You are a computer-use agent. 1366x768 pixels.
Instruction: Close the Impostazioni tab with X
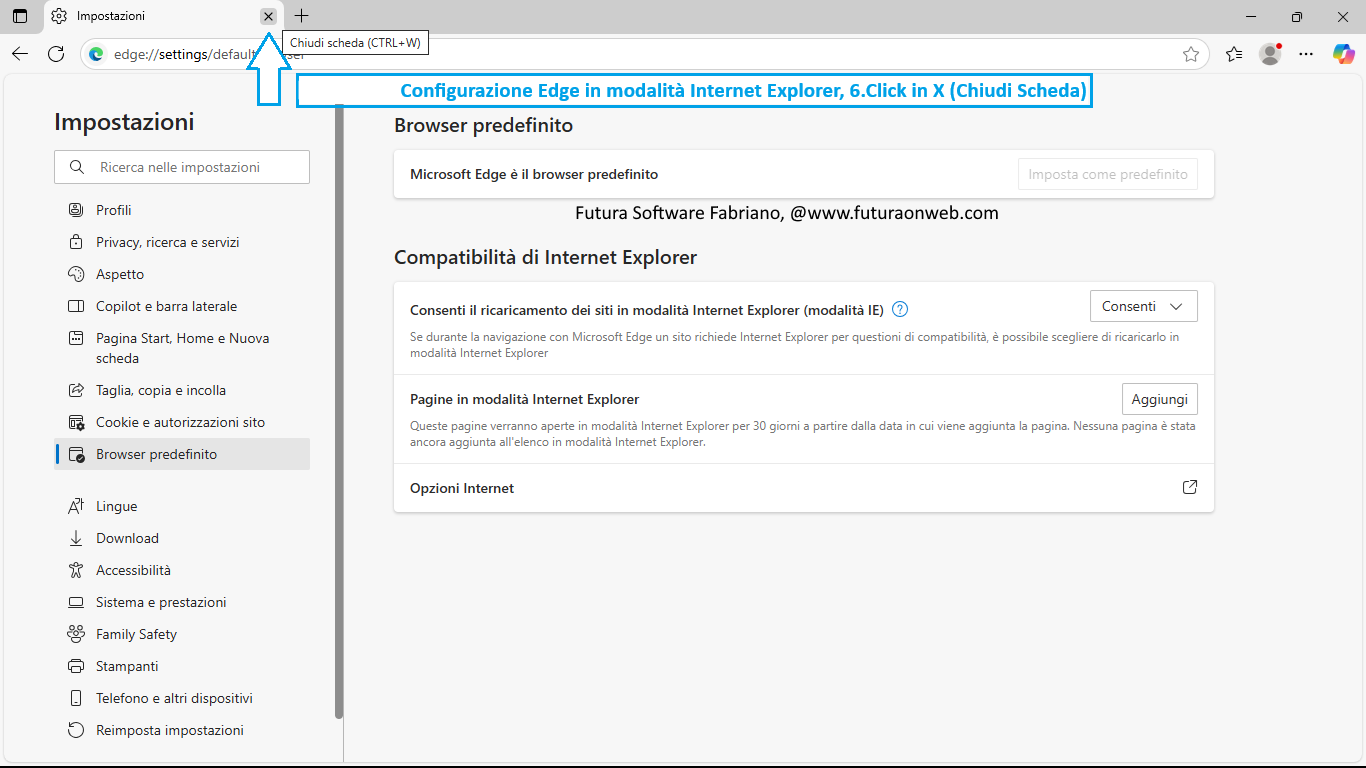click(268, 16)
